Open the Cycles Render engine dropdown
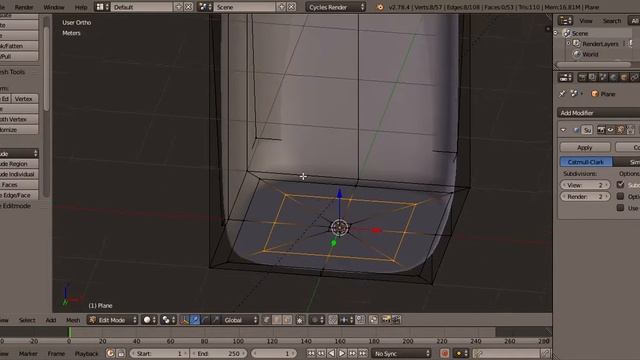Viewport: 640px width, 360px height. [336, 7]
